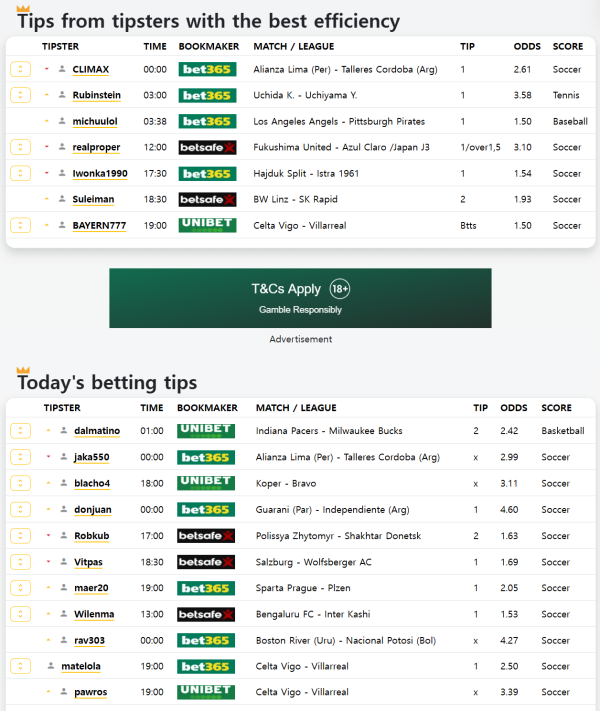Screen dimensions: 600x711
Task: Open the rav303 tipster profile link
Action: point(91,641)
